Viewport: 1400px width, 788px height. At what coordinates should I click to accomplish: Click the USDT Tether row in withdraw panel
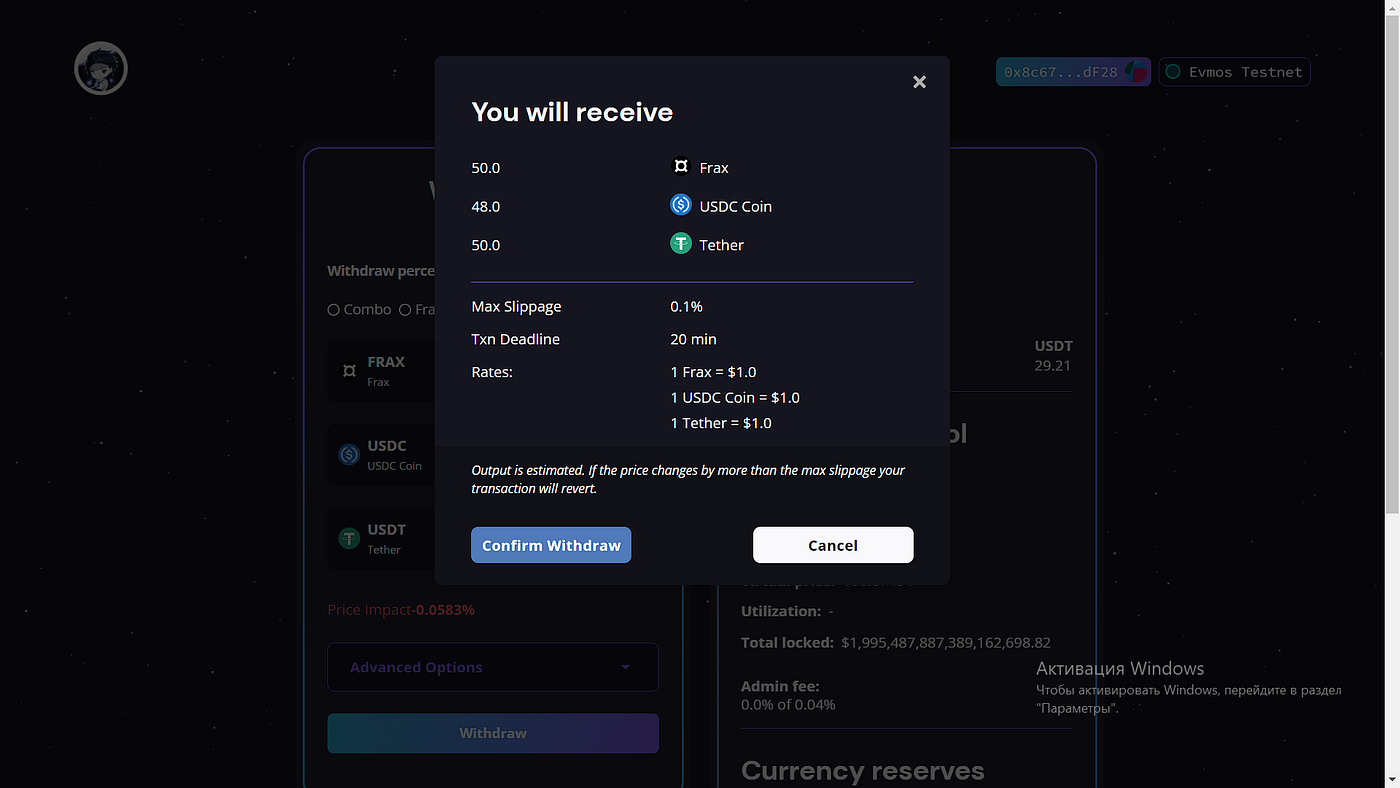[x=381, y=538]
